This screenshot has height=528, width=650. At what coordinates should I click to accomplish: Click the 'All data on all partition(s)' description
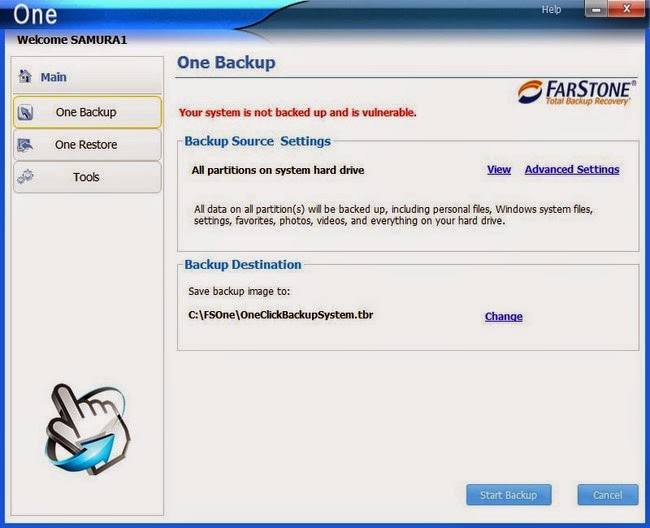point(393,215)
